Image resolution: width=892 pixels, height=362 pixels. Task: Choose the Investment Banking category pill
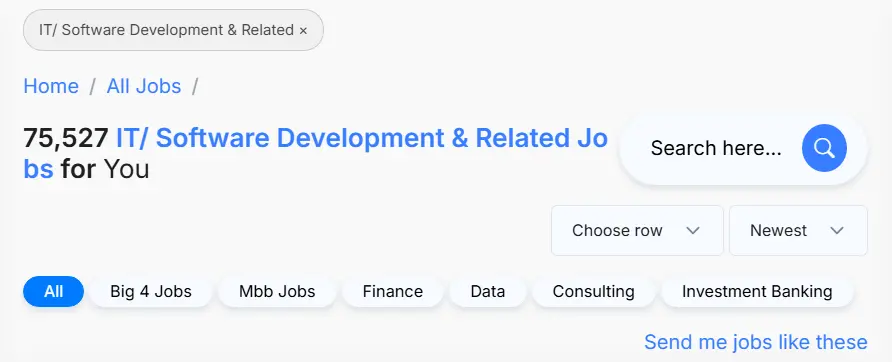tap(757, 292)
